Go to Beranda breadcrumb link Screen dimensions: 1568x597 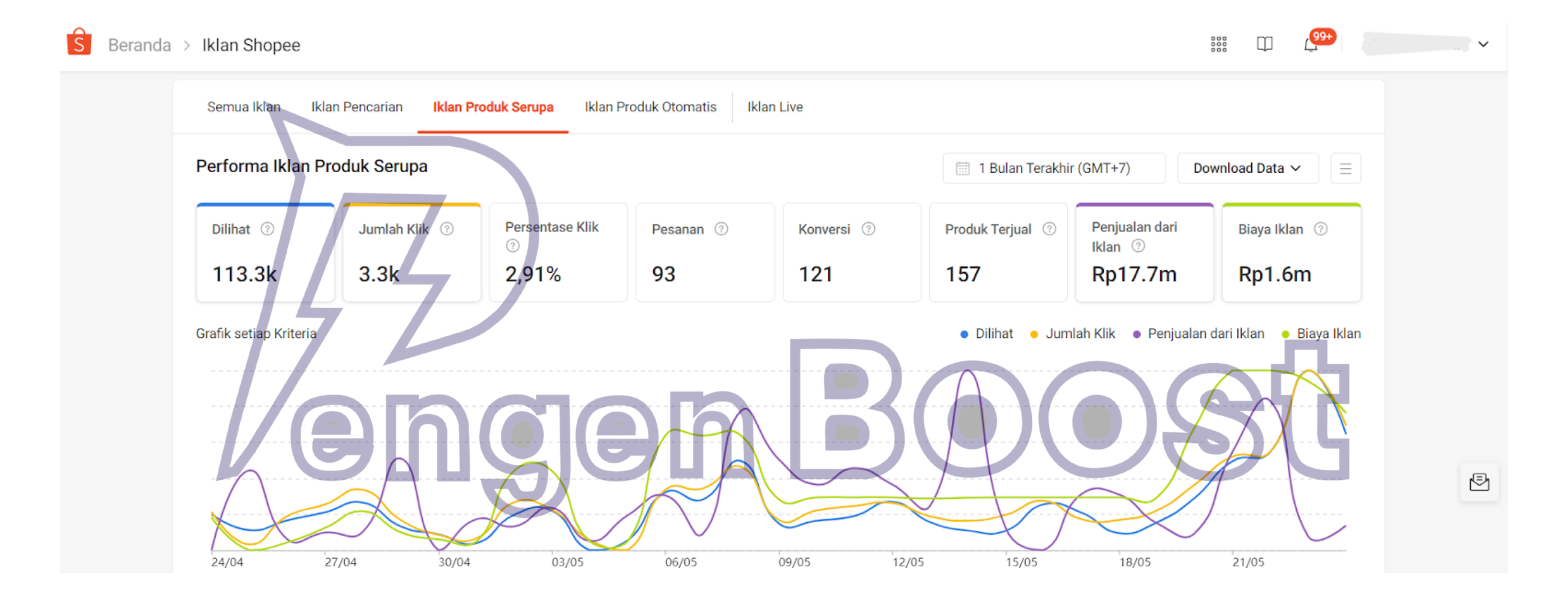(139, 45)
